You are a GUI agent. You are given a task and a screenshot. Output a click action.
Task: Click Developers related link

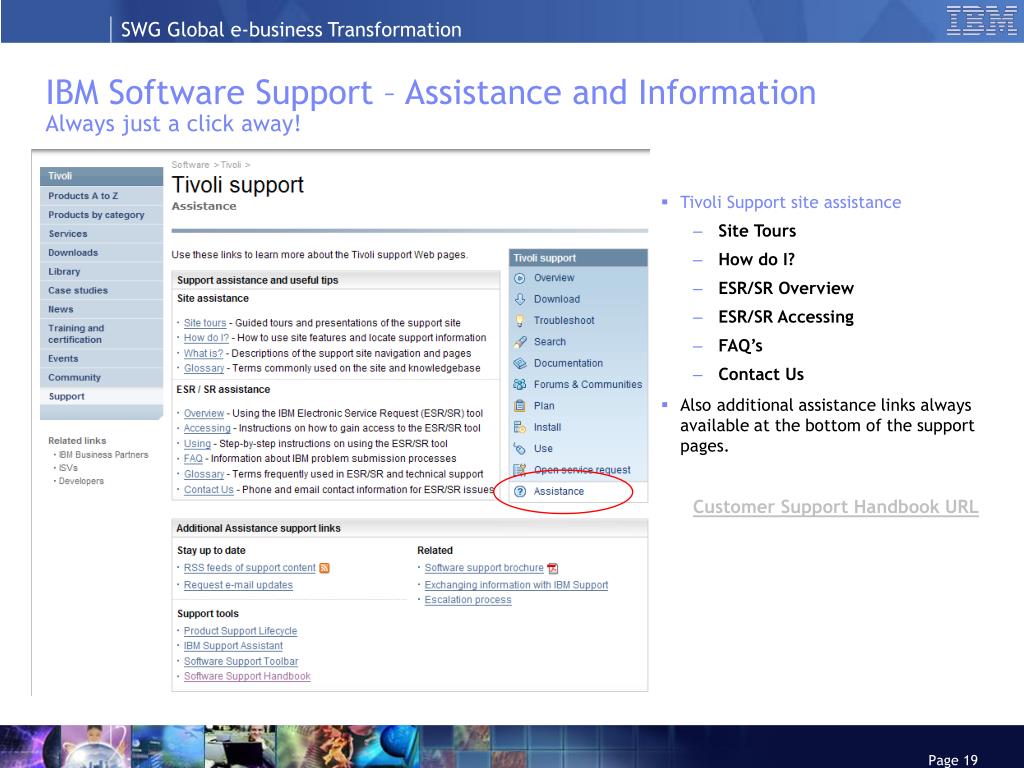[81, 481]
